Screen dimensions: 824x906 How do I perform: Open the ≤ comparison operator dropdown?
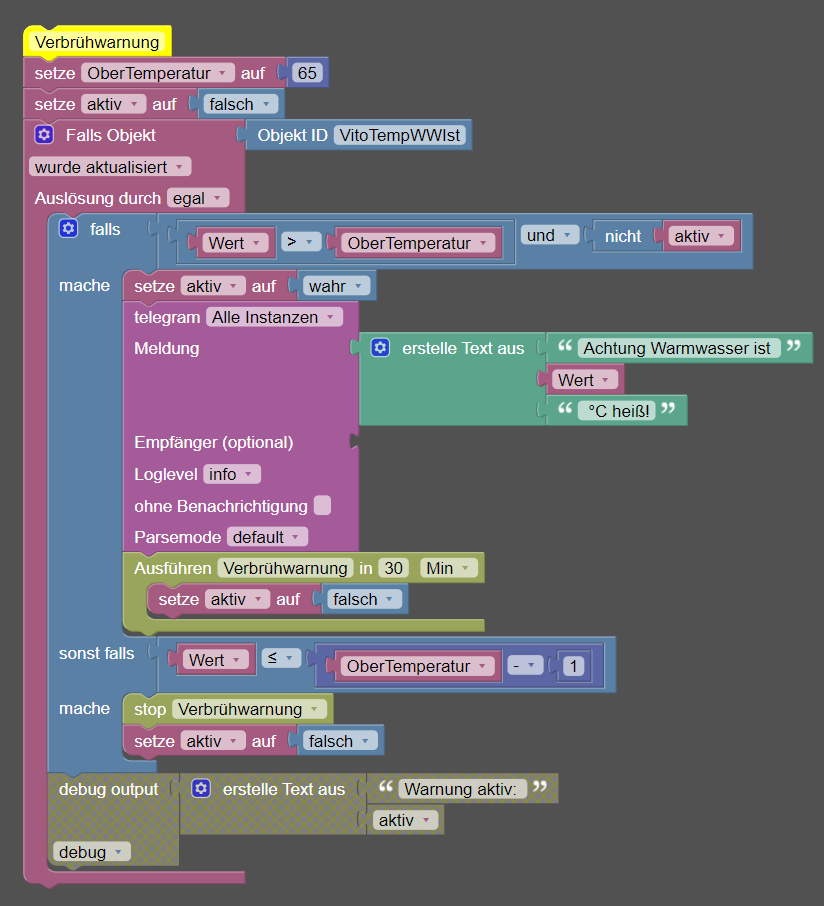pyautogui.click(x=281, y=658)
